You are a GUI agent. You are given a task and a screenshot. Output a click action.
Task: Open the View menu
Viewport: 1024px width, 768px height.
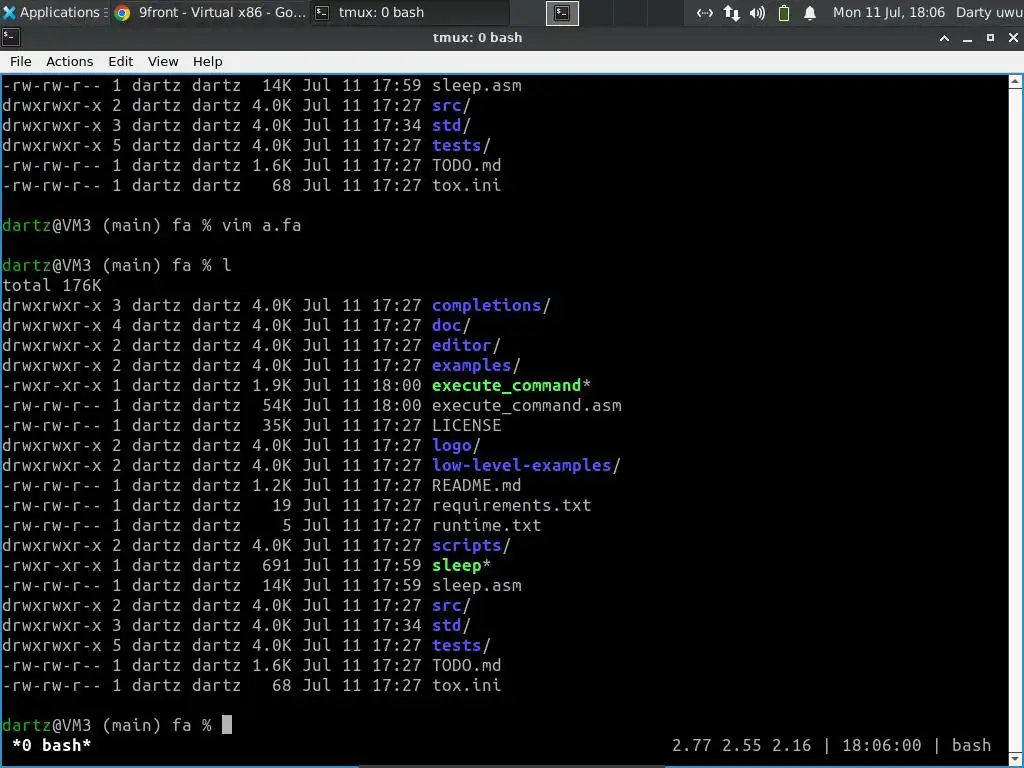pyautogui.click(x=163, y=61)
